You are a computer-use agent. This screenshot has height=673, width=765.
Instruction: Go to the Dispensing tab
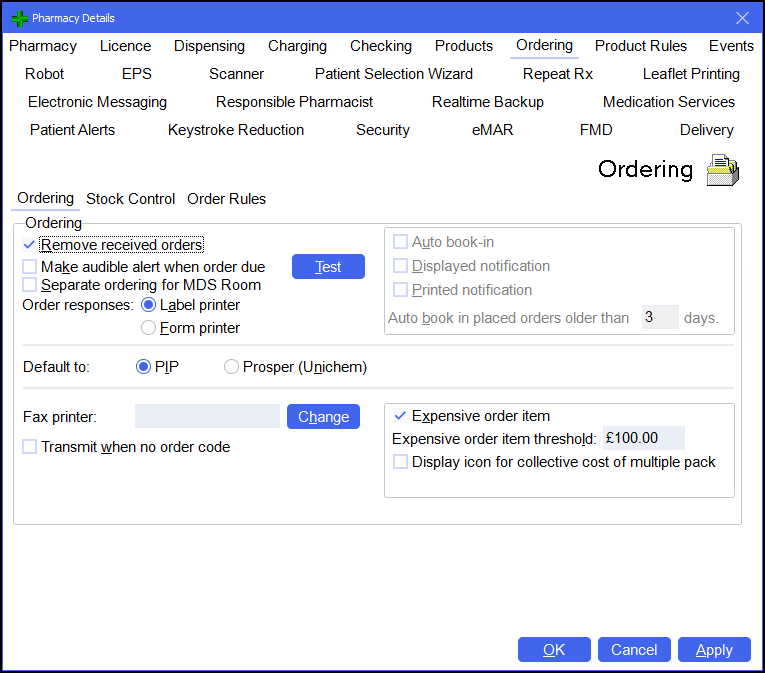(209, 46)
